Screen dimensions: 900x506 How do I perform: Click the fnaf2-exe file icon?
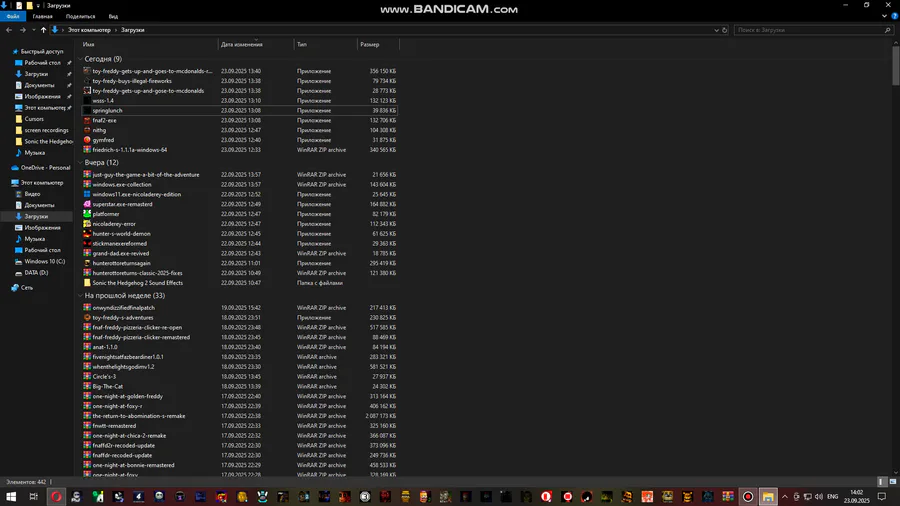[x=87, y=120]
